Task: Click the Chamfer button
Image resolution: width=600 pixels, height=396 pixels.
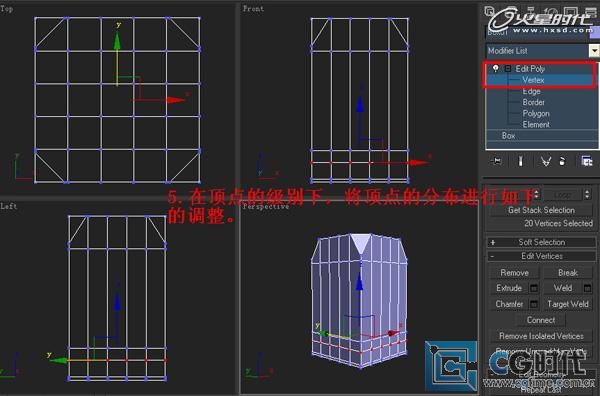Action: tap(509, 304)
